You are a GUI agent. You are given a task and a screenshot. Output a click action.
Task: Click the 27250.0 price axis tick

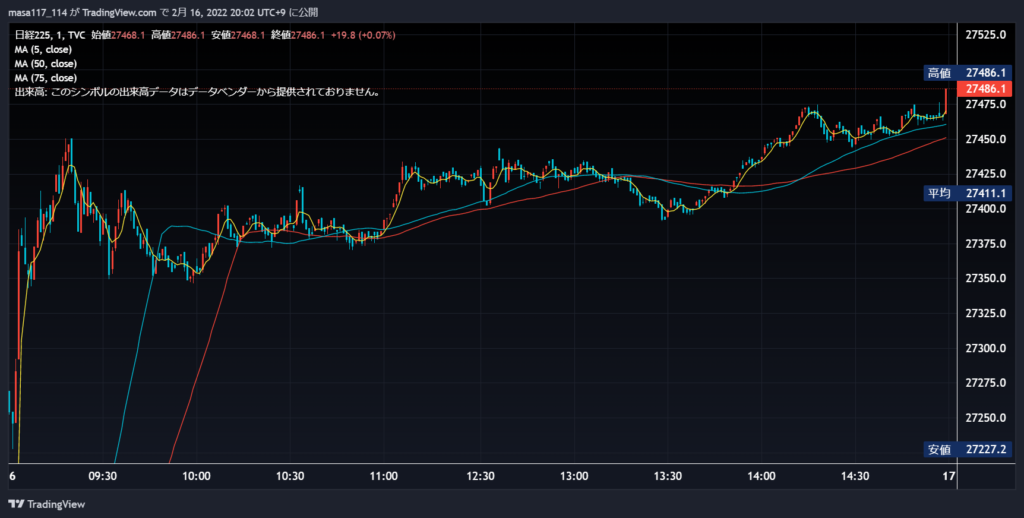point(985,417)
